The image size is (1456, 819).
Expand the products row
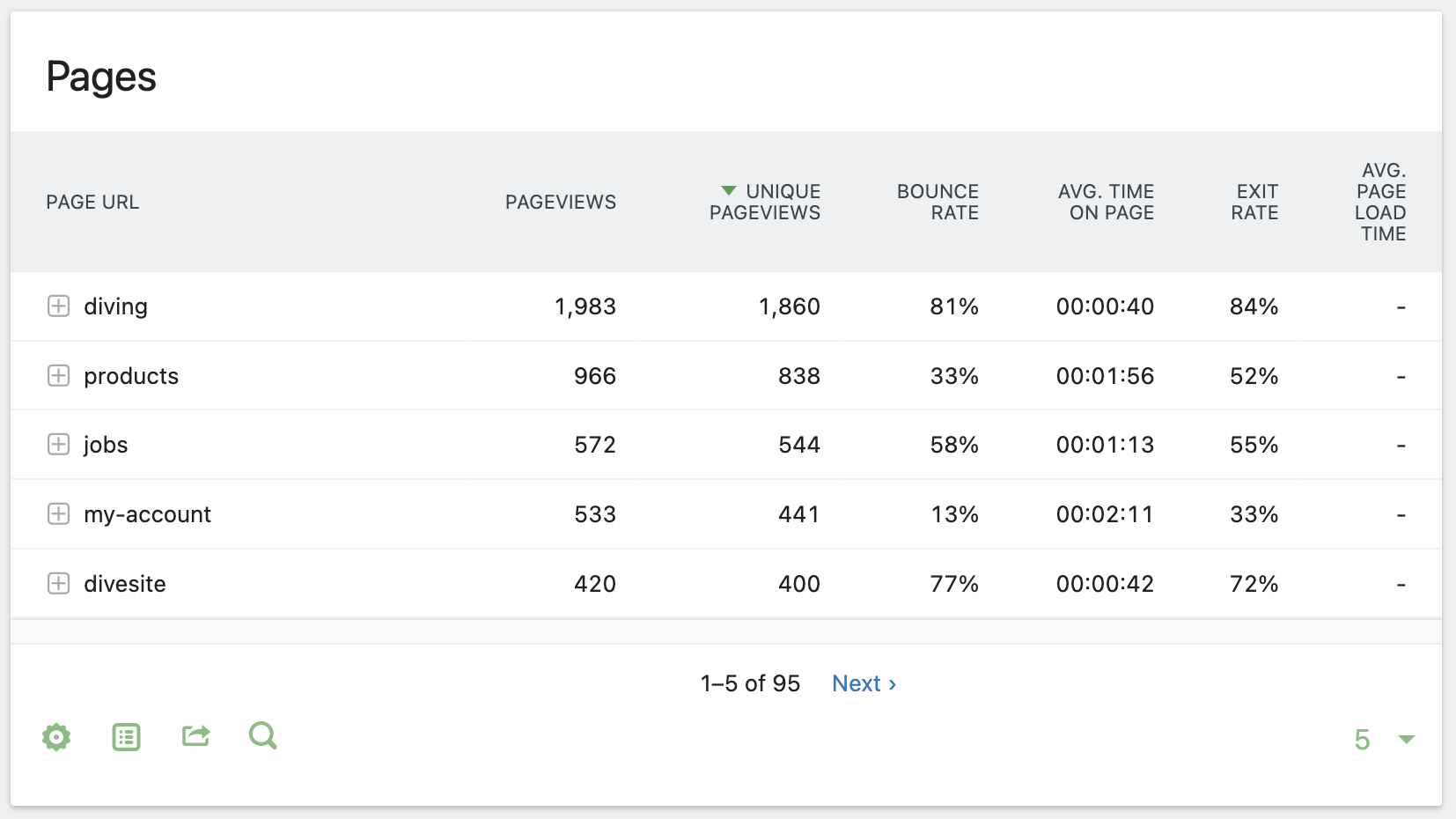coord(58,376)
